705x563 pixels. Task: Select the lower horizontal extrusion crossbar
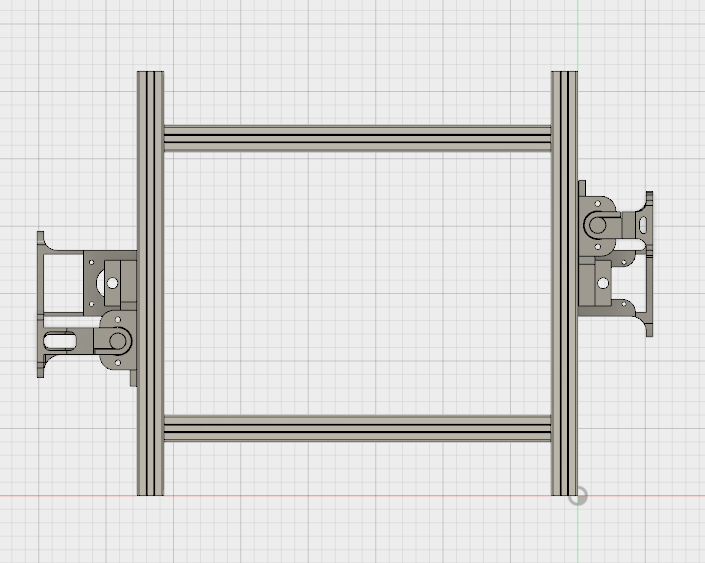click(357, 428)
